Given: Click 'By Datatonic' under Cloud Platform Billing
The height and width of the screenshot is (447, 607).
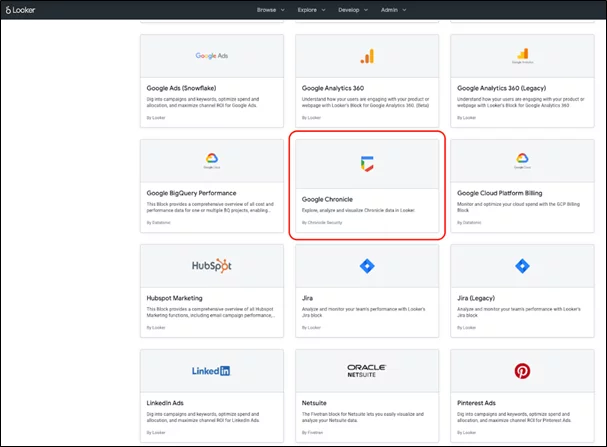Looking at the screenshot, I should [469, 223].
